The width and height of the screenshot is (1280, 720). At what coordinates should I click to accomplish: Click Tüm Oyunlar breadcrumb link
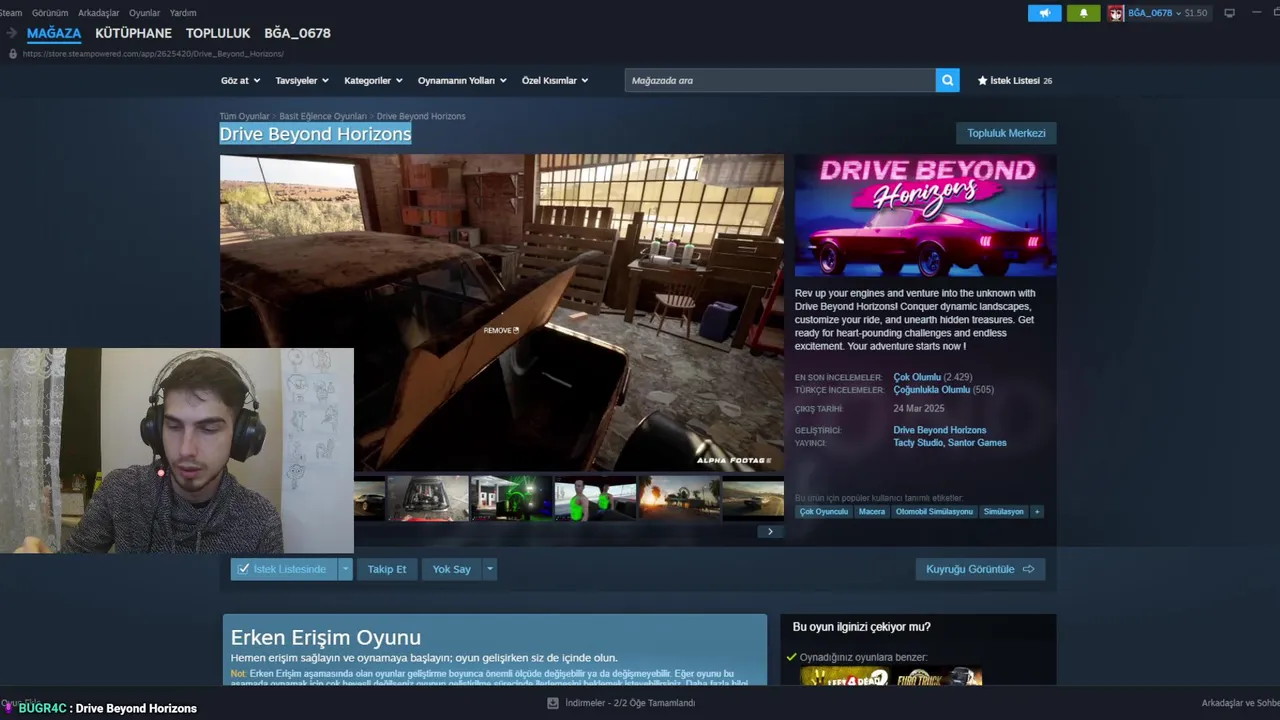[x=244, y=116]
